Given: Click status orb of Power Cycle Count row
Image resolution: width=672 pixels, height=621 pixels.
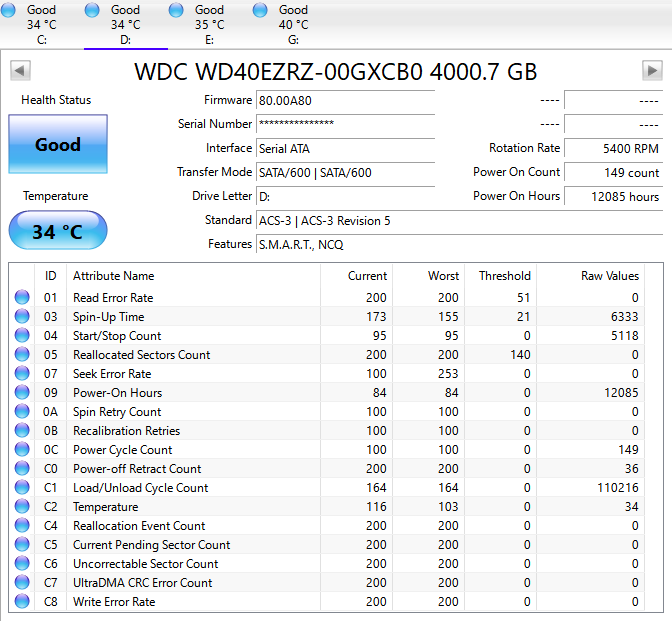Looking at the screenshot, I should [22, 449].
